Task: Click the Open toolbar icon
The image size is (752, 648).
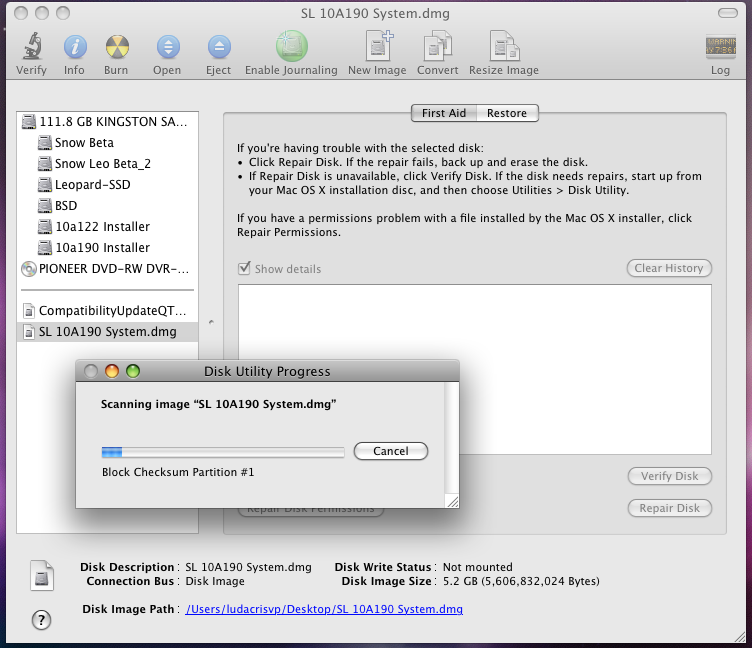Action: [x=168, y=47]
